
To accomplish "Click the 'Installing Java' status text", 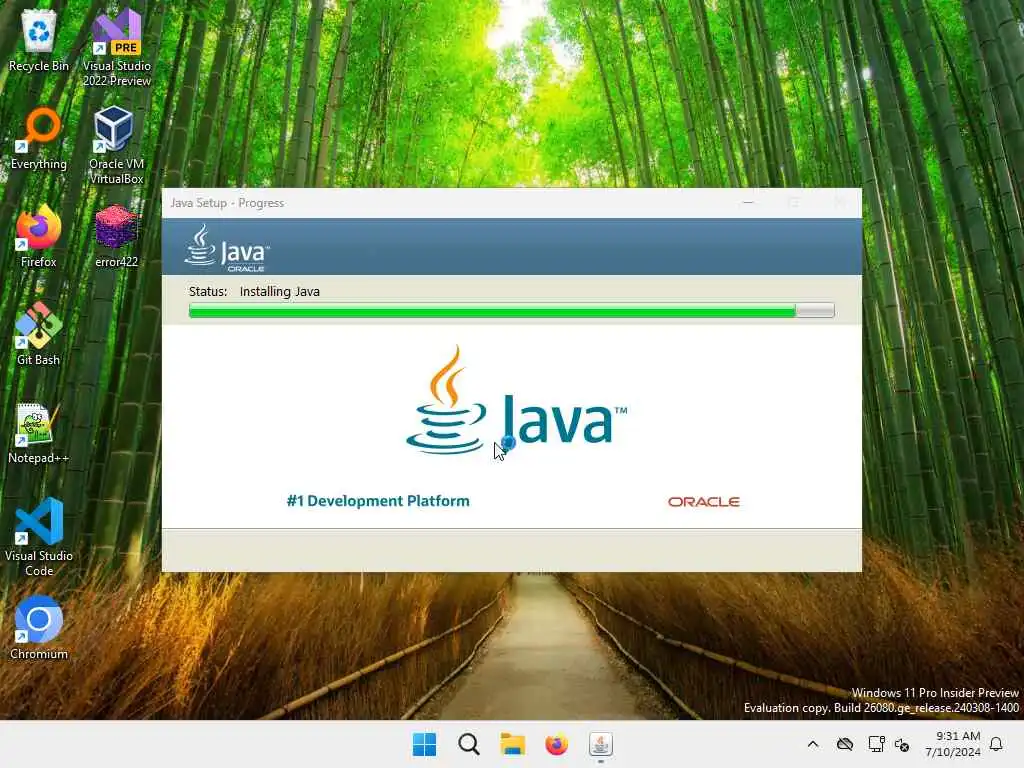I will point(280,291).
